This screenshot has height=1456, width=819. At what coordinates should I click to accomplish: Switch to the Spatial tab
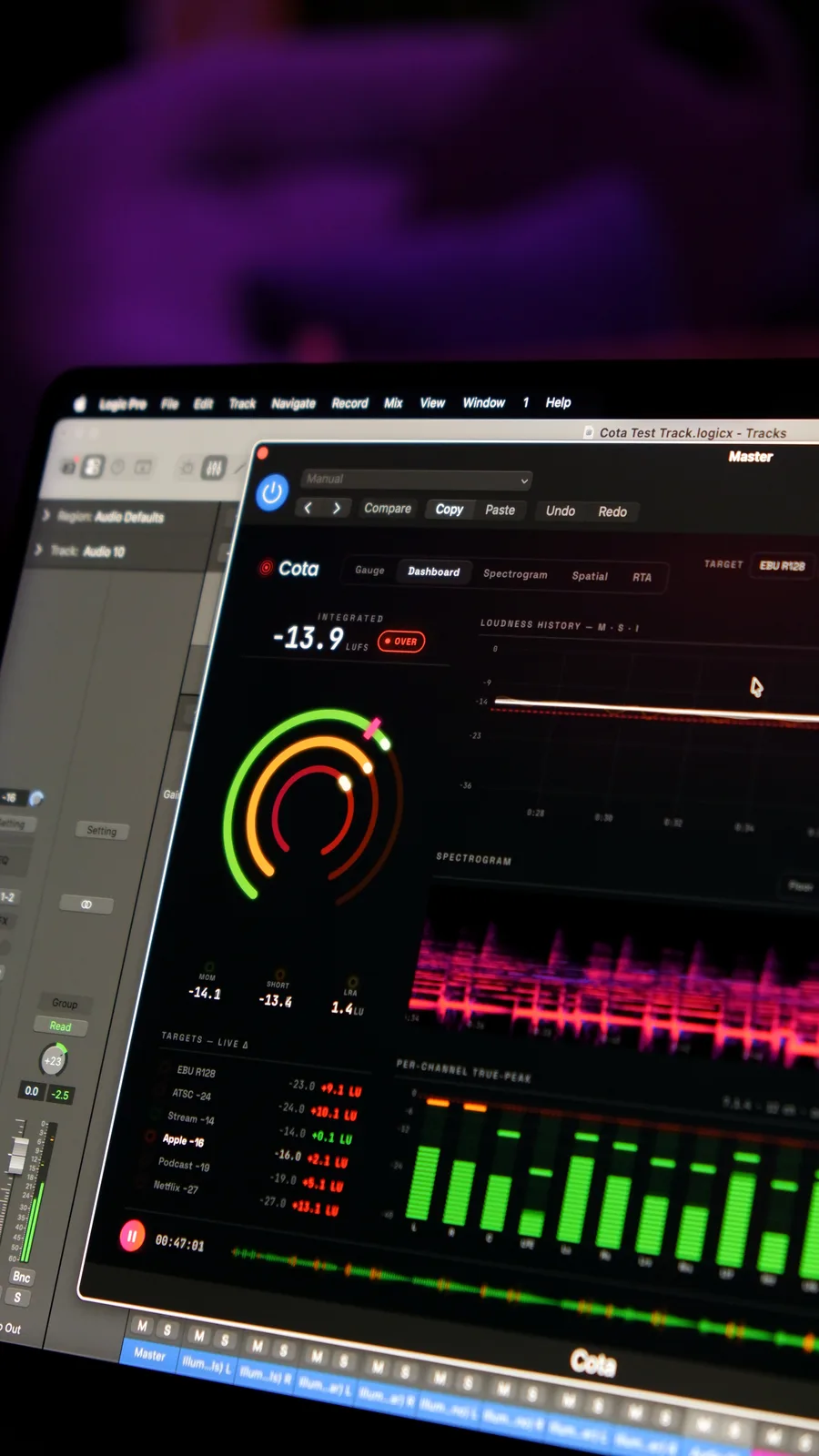tap(590, 576)
